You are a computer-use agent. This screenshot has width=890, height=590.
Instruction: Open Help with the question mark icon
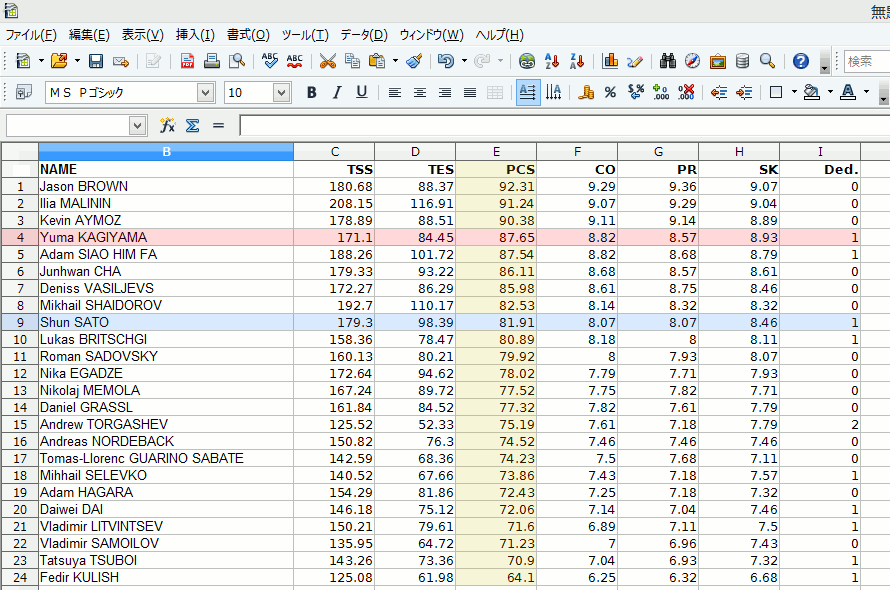[801, 61]
